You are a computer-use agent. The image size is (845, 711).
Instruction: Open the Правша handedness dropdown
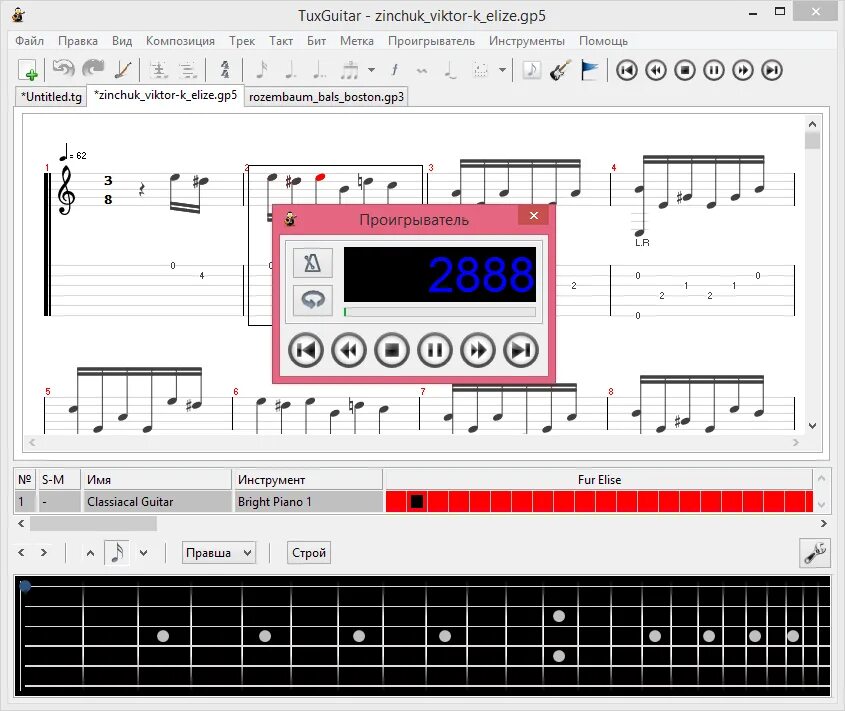point(219,553)
